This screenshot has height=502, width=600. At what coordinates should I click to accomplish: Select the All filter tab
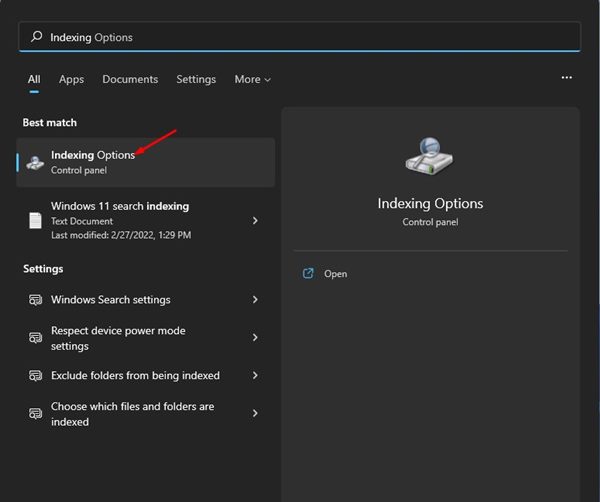click(x=34, y=79)
